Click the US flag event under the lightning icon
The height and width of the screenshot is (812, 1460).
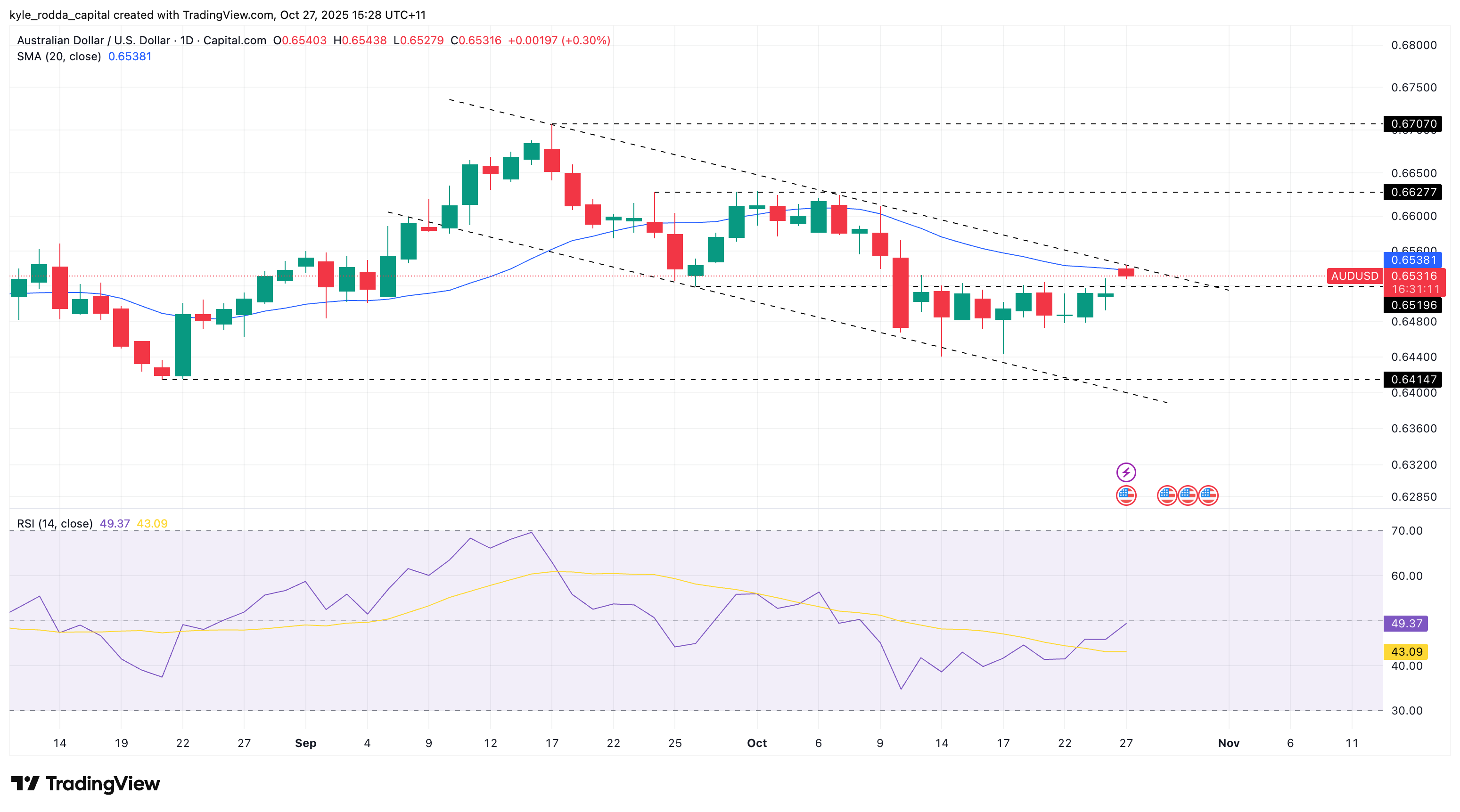point(1125,495)
